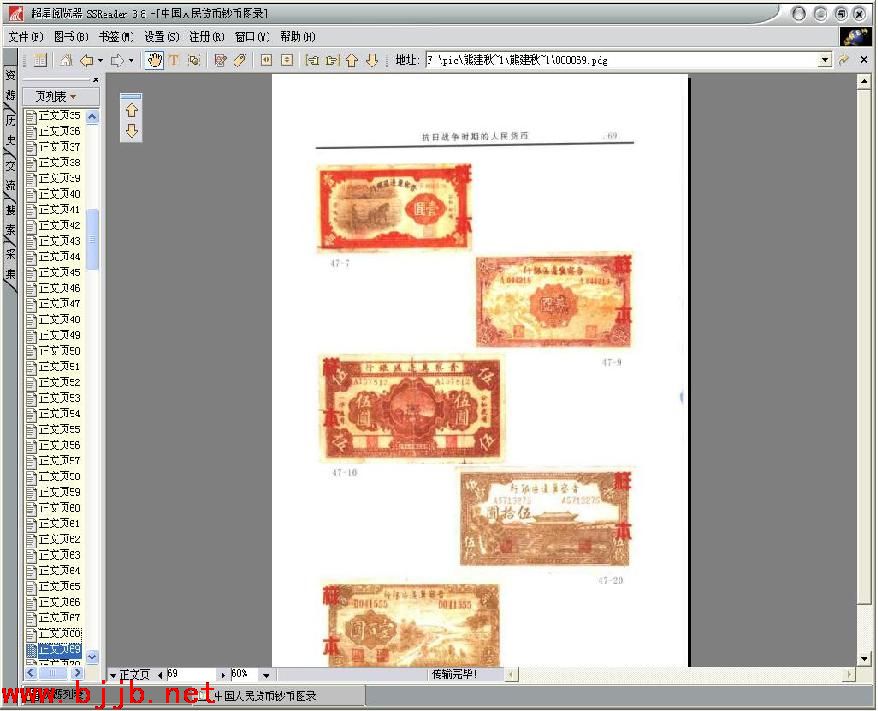Screen dimensions: 878x711
Task: Click the down arrow on the floating page panel
Action: point(132,131)
